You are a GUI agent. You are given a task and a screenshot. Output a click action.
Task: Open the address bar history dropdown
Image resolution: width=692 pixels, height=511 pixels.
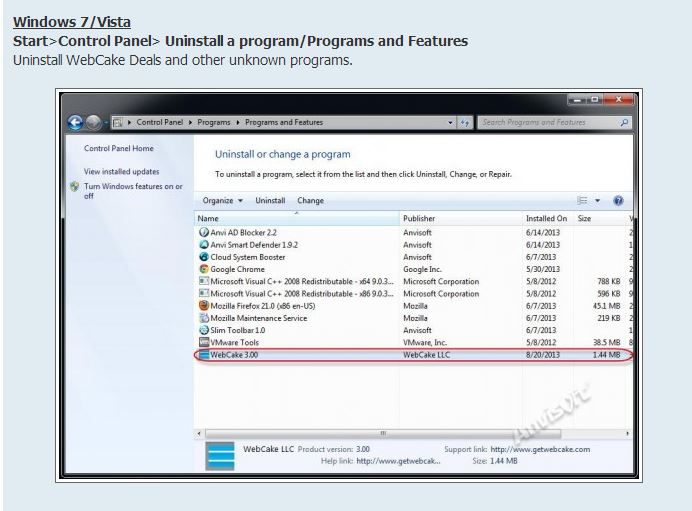tap(450, 123)
